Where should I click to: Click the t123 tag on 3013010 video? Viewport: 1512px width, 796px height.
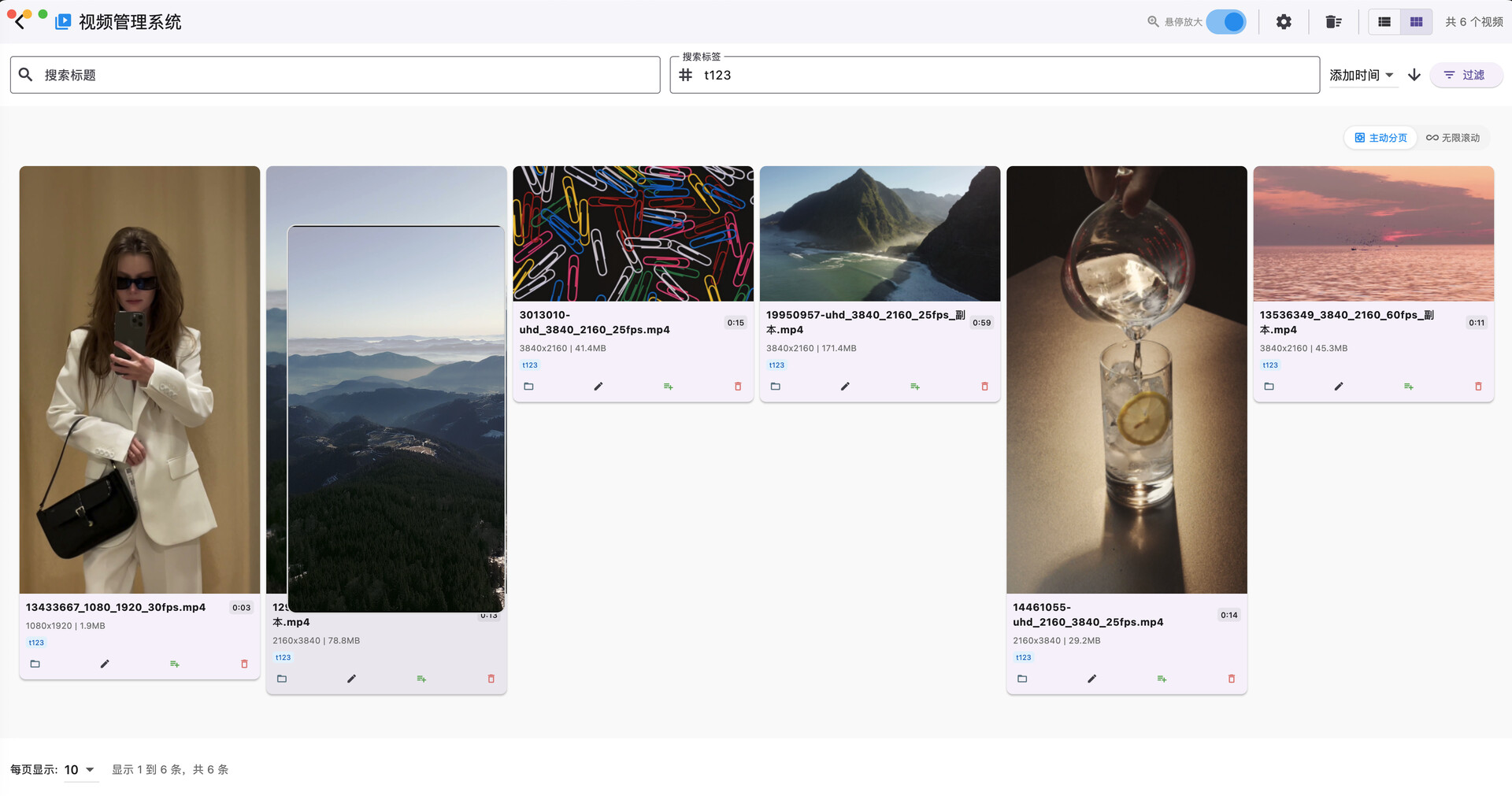coord(530,365)
